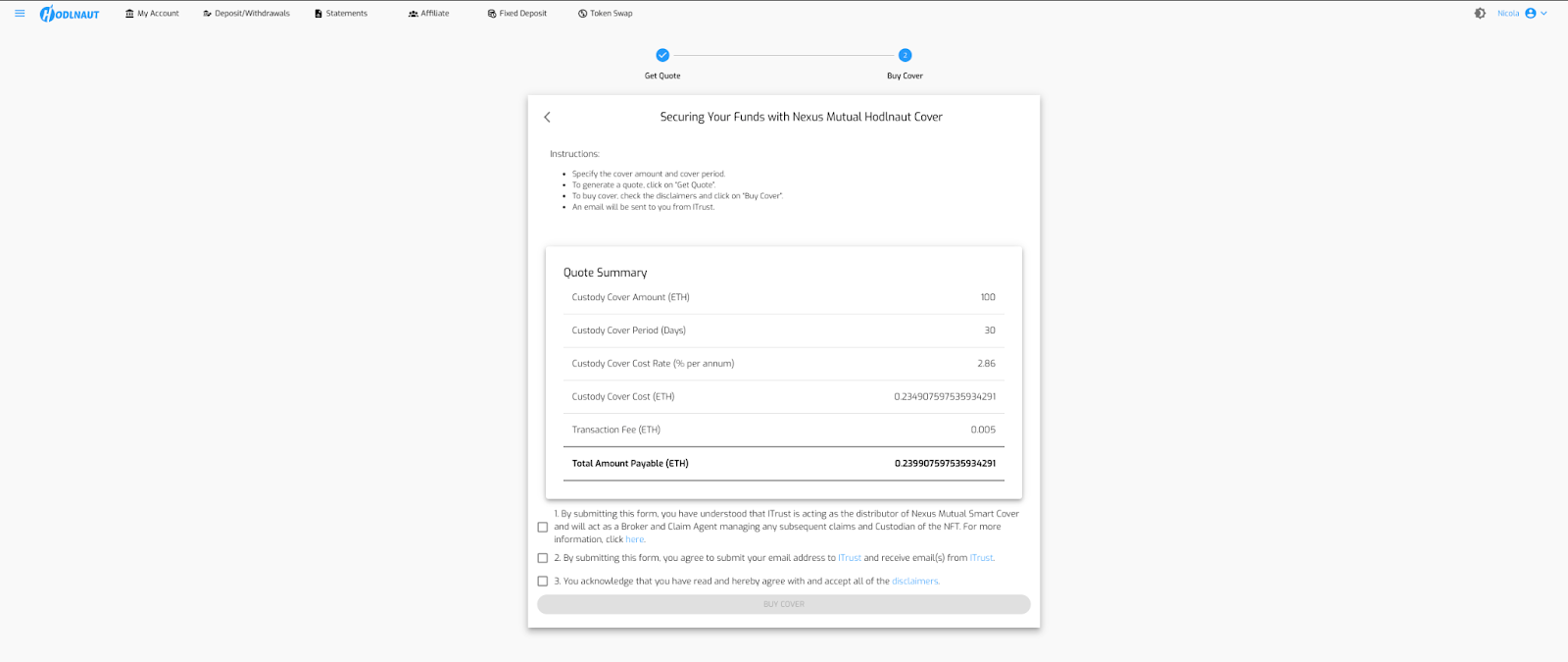Expand the user account dropdown chevron
The height and width of the screenshot is (662, 1568).
(x=1544, y=14)
